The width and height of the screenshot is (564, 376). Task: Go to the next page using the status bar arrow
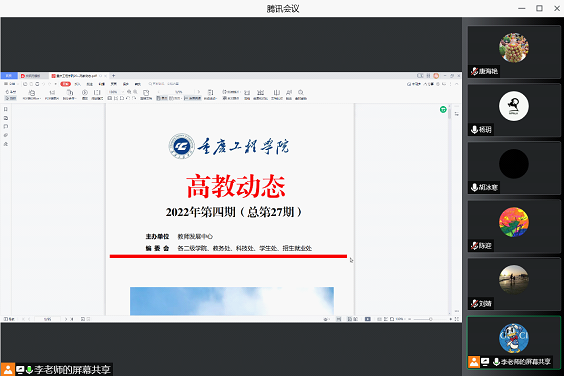click(66, 319)
